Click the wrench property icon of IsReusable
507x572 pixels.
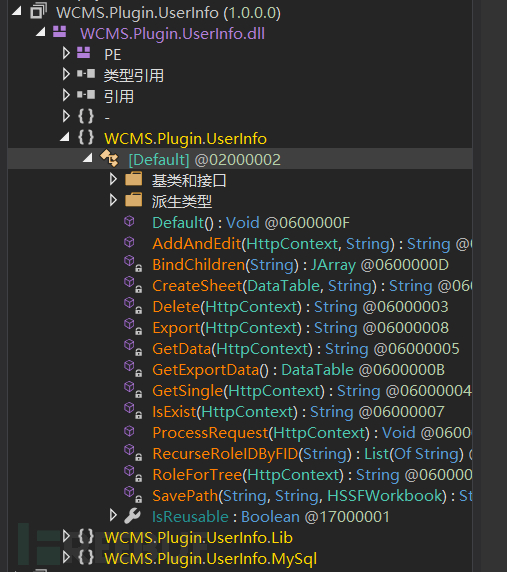click(132, 515)
